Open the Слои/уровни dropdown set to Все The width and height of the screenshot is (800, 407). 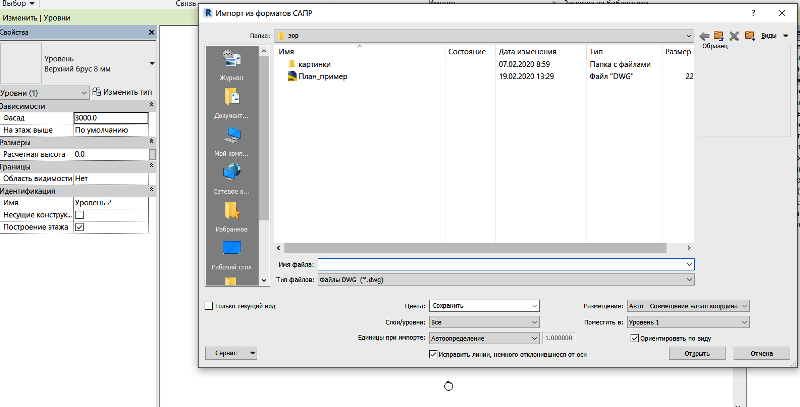[484, 322]
